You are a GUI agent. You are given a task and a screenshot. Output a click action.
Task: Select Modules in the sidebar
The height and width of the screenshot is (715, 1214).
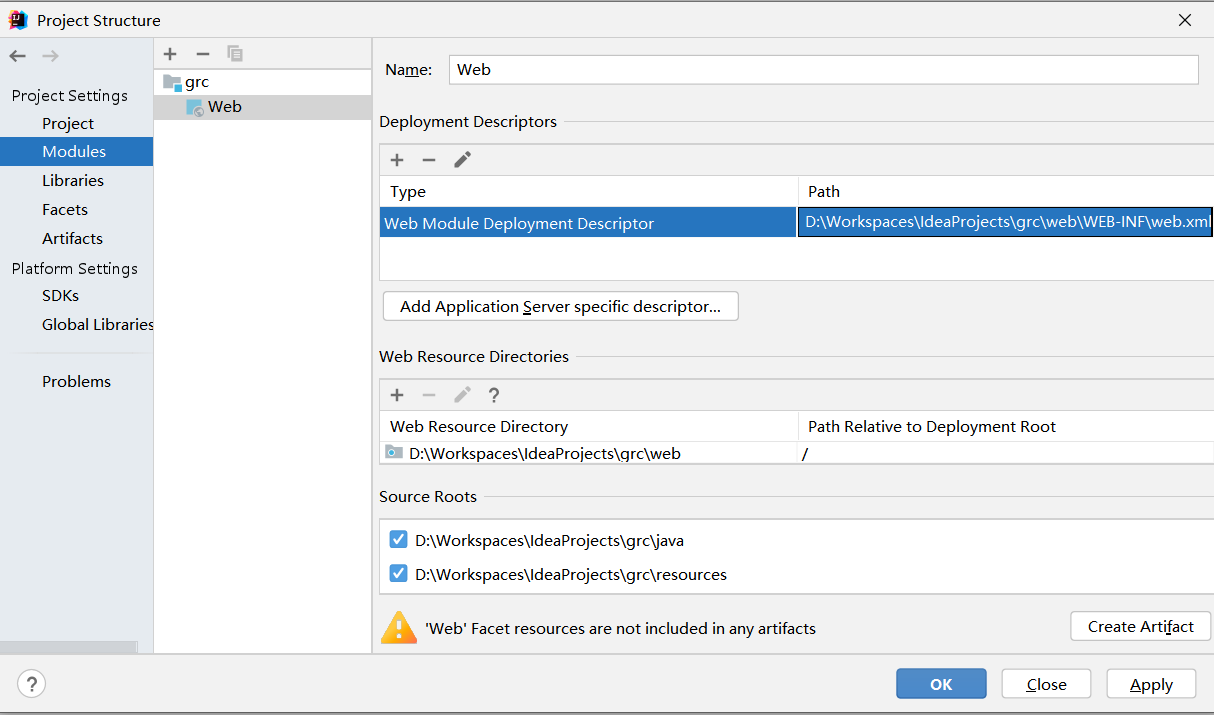(x=74, y=152)
